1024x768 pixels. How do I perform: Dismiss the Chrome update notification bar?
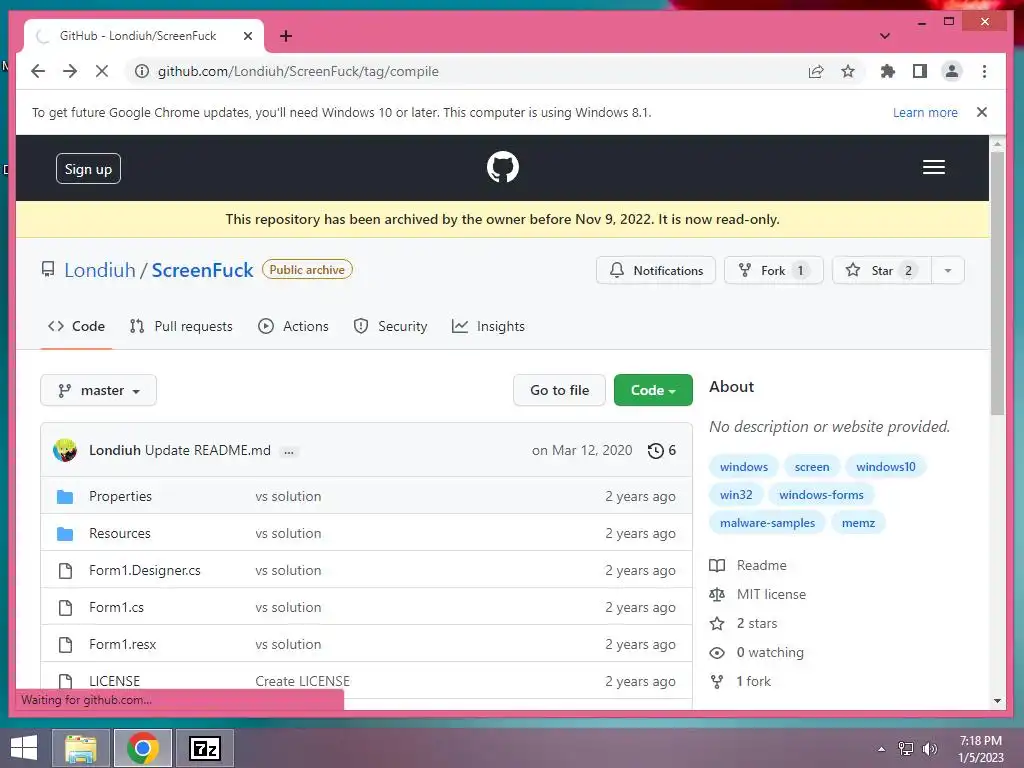982,112
